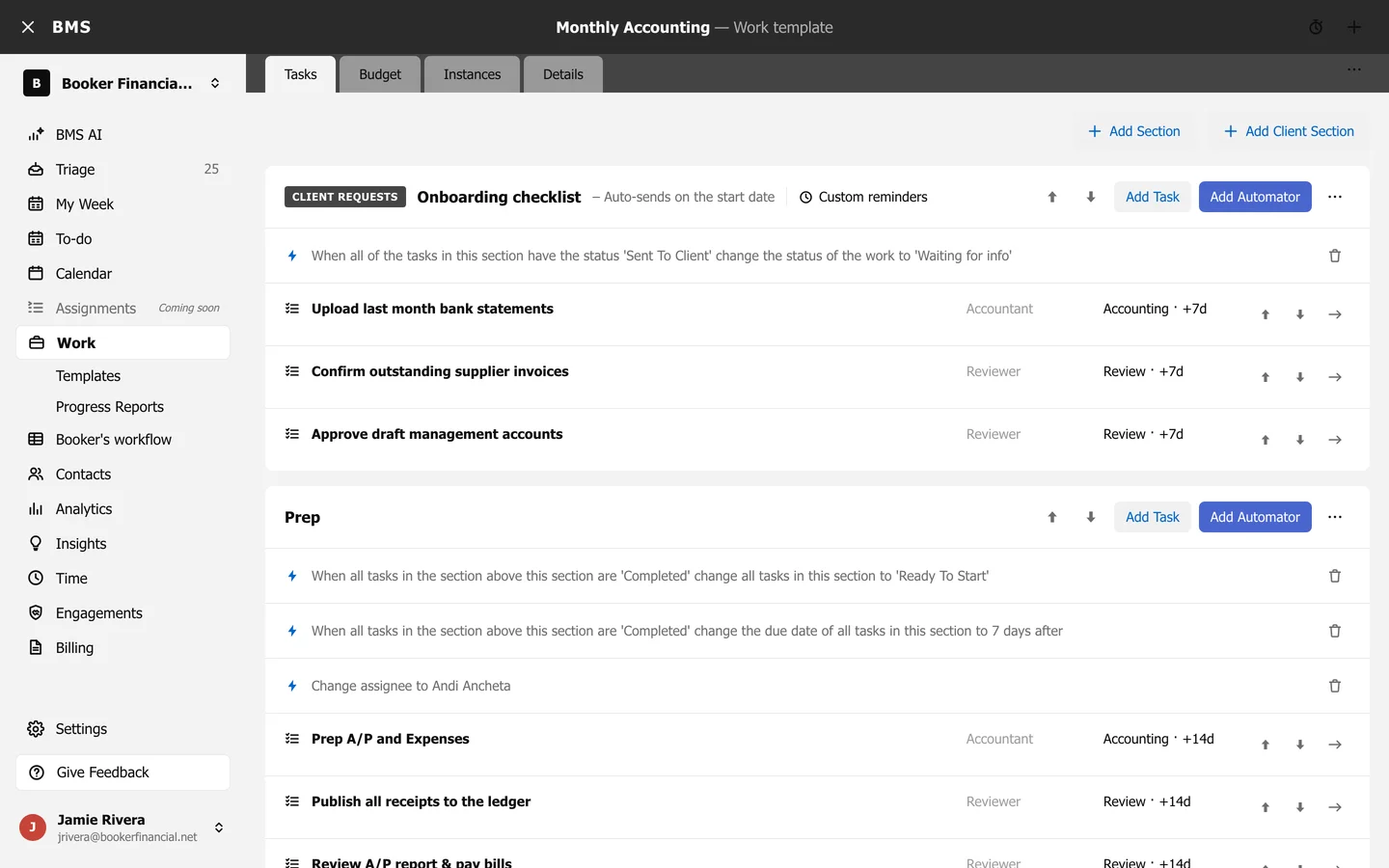1389x868 pixels.
Task: Expand the Booker Financial workspace switcher
Action: pyautogui.click(x=215, y=83)
